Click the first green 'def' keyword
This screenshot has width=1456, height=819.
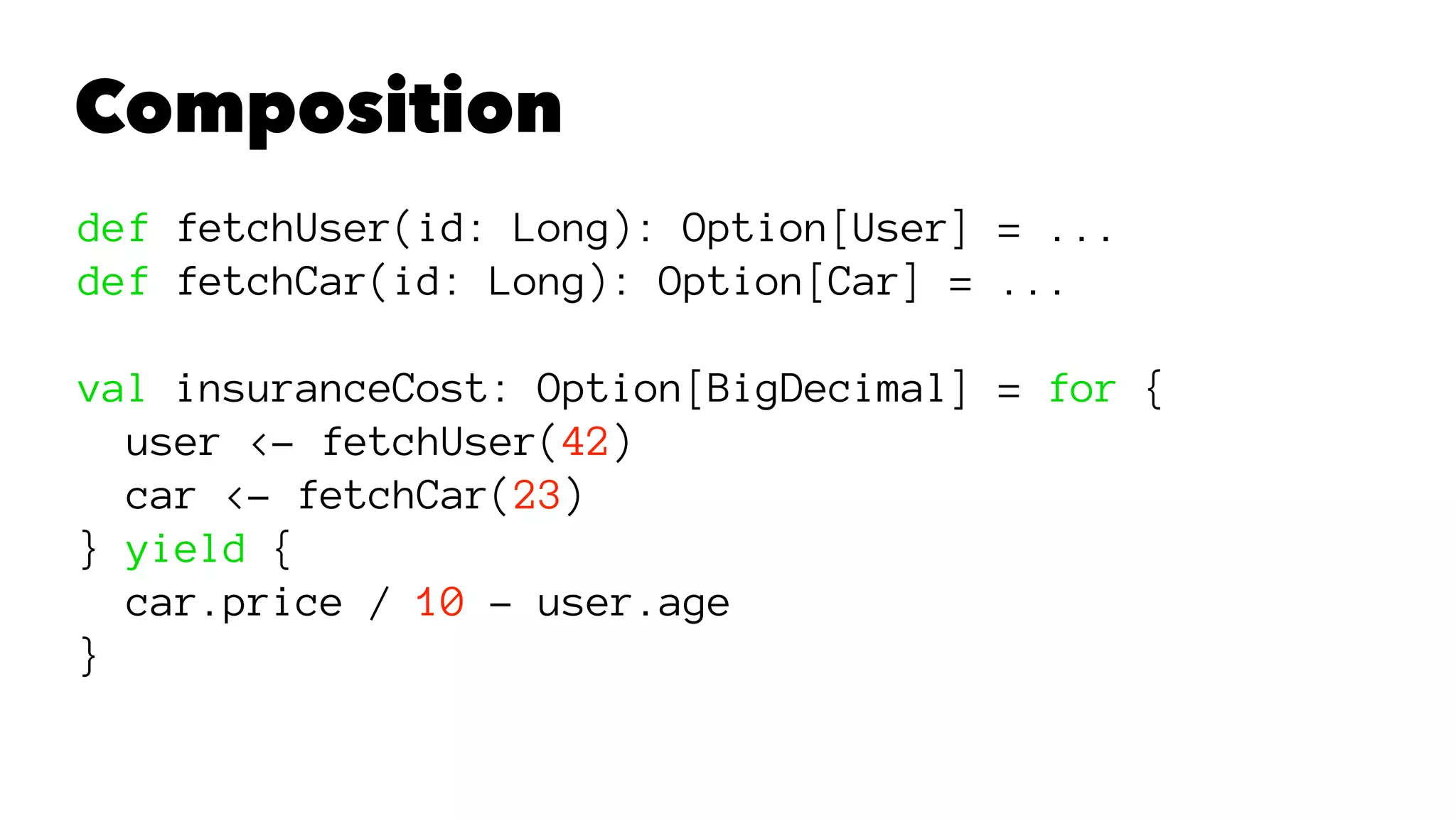(x=112, y=229)
